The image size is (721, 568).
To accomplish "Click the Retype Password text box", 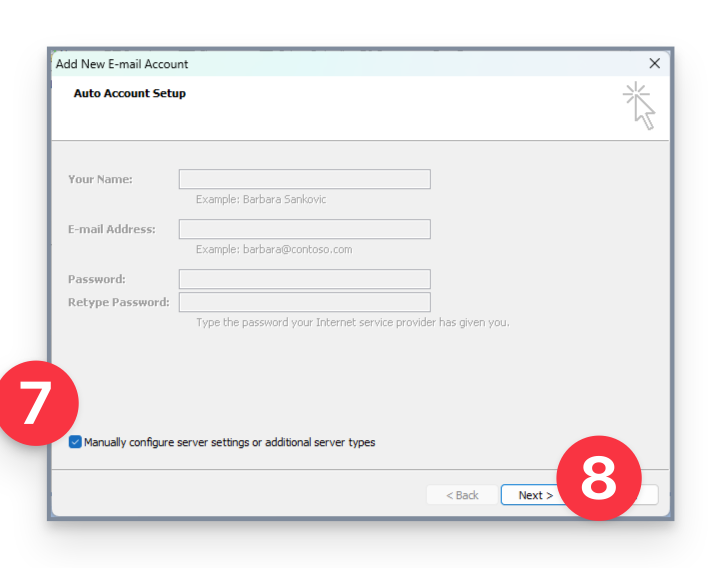I will [304, 302].
